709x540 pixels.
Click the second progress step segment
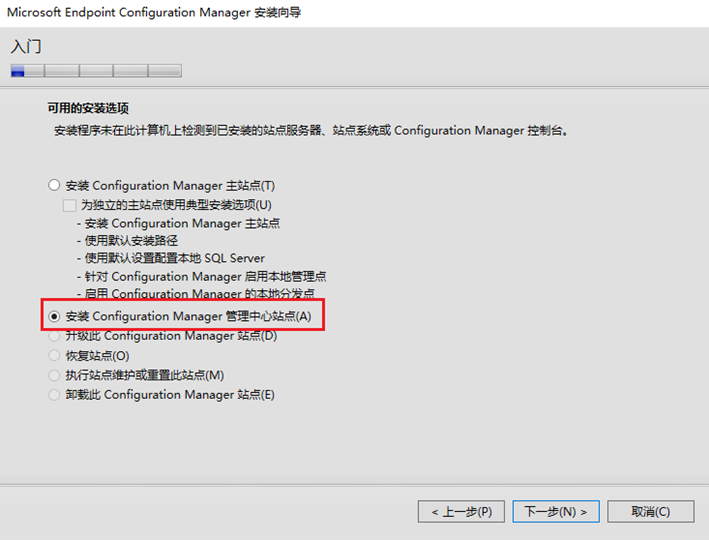point(61,71)
